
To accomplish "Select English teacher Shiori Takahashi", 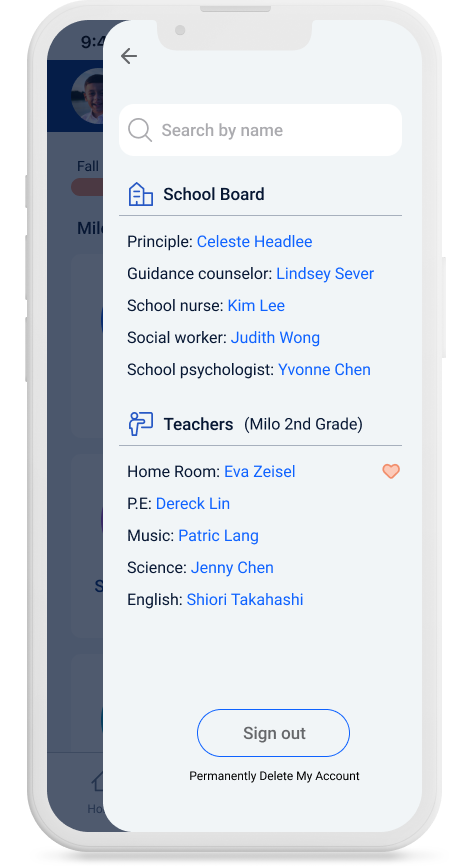I will [245, 600].
